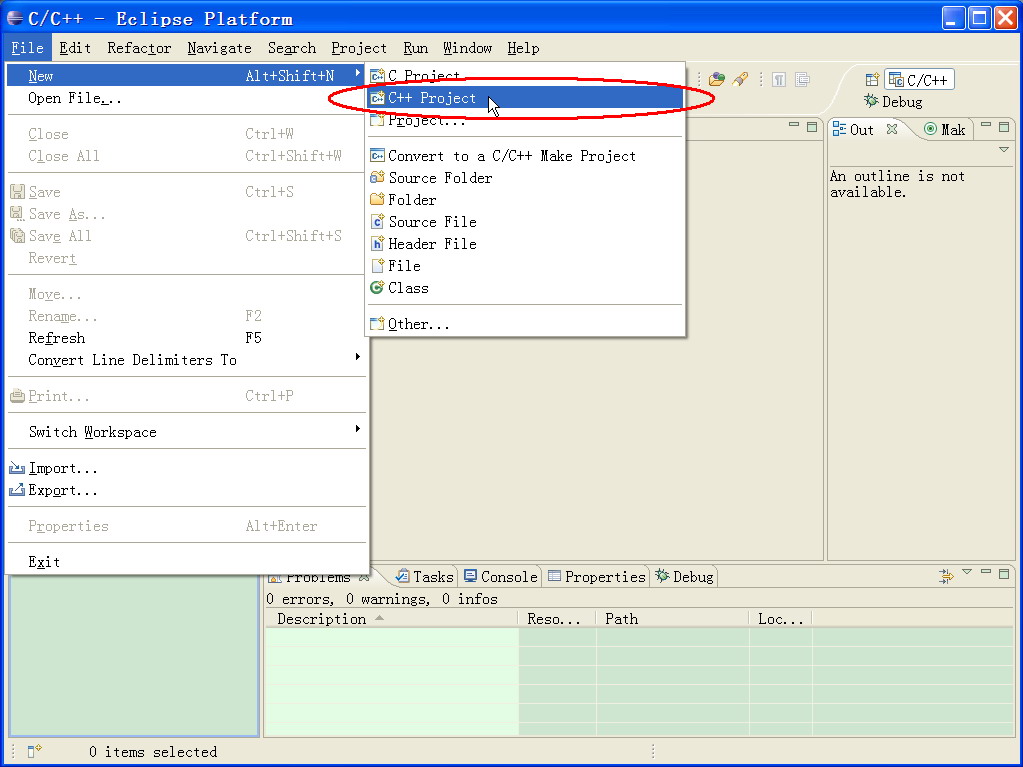Viewport: 1023px width, 767px height.
Task: Click the Loc... column header
Action: pos(781,618)
